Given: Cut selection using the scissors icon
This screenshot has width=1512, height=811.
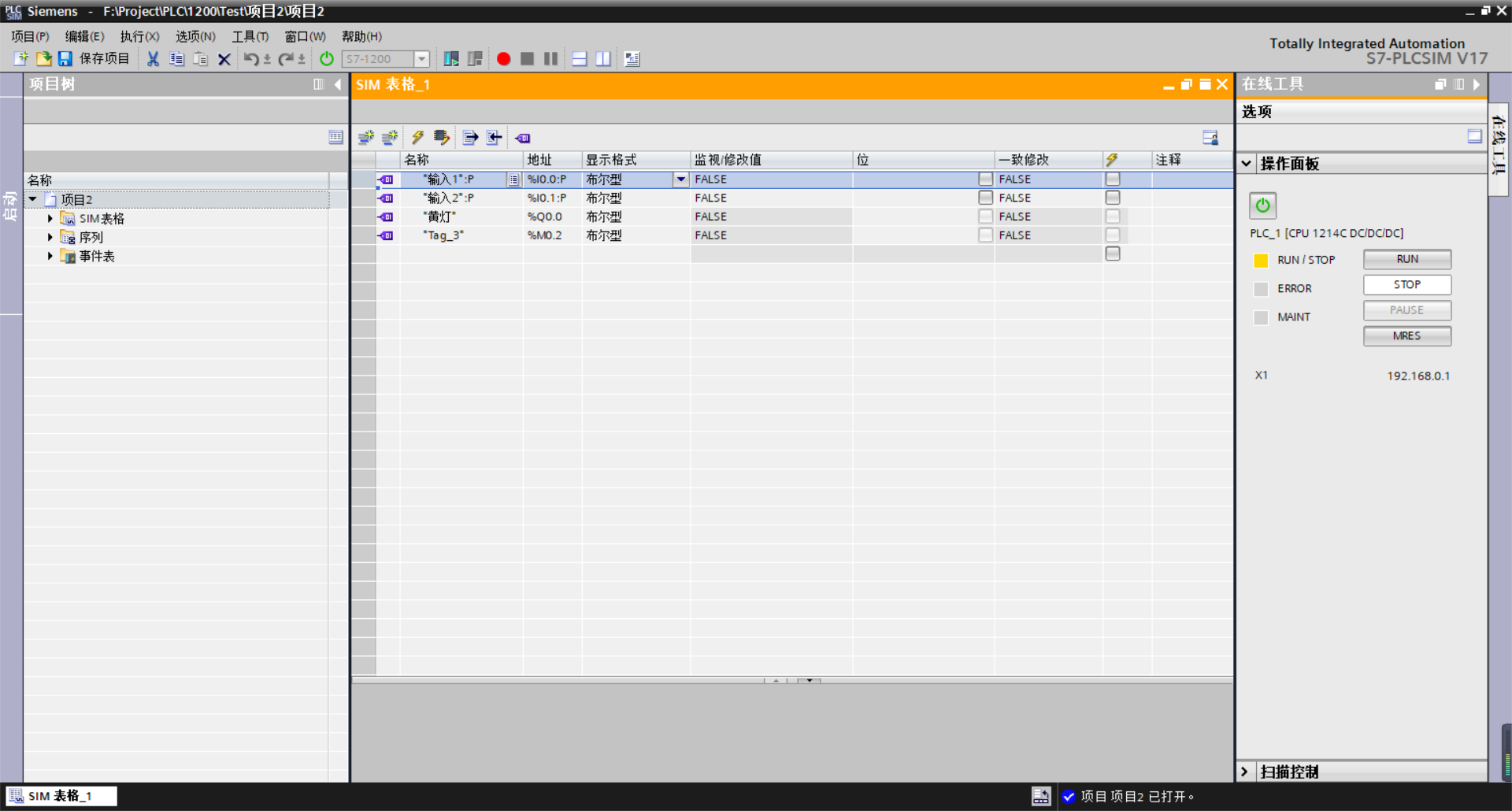Looking at the screenshot, I should [152, 58].
